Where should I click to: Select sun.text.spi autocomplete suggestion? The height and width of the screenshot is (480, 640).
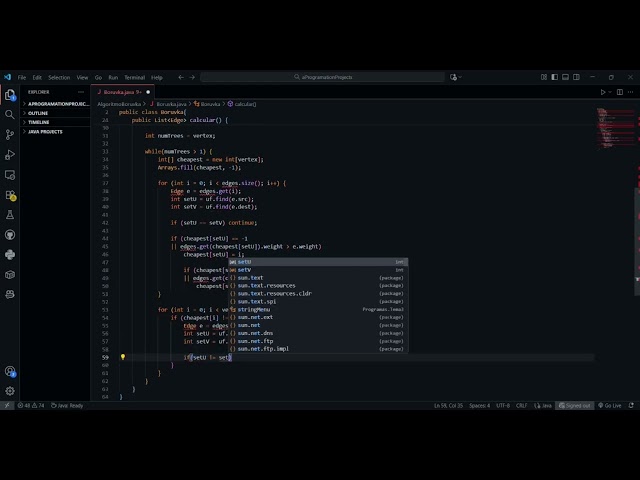click(318, 302)
